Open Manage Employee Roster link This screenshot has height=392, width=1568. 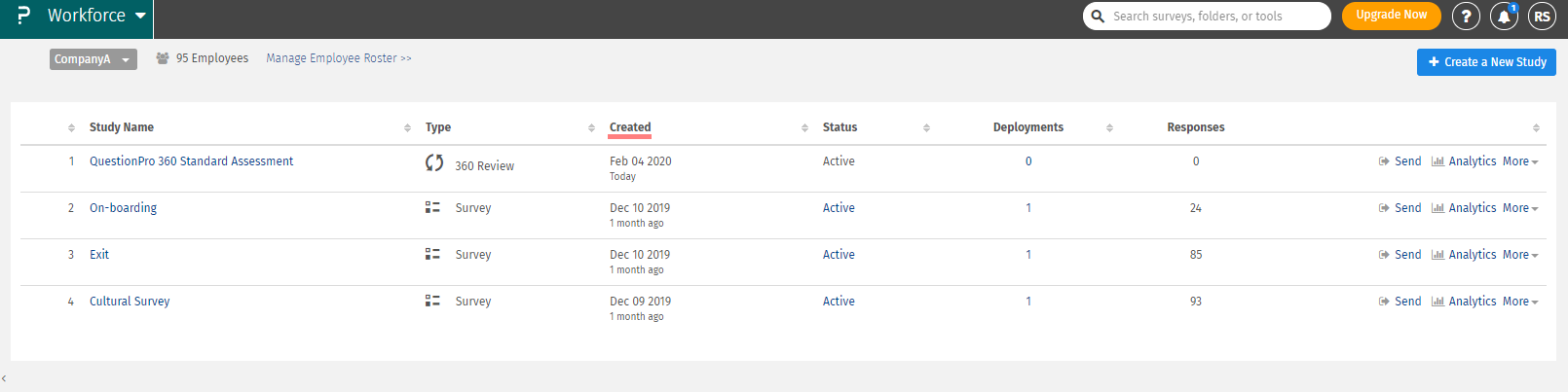coord(339,58)
